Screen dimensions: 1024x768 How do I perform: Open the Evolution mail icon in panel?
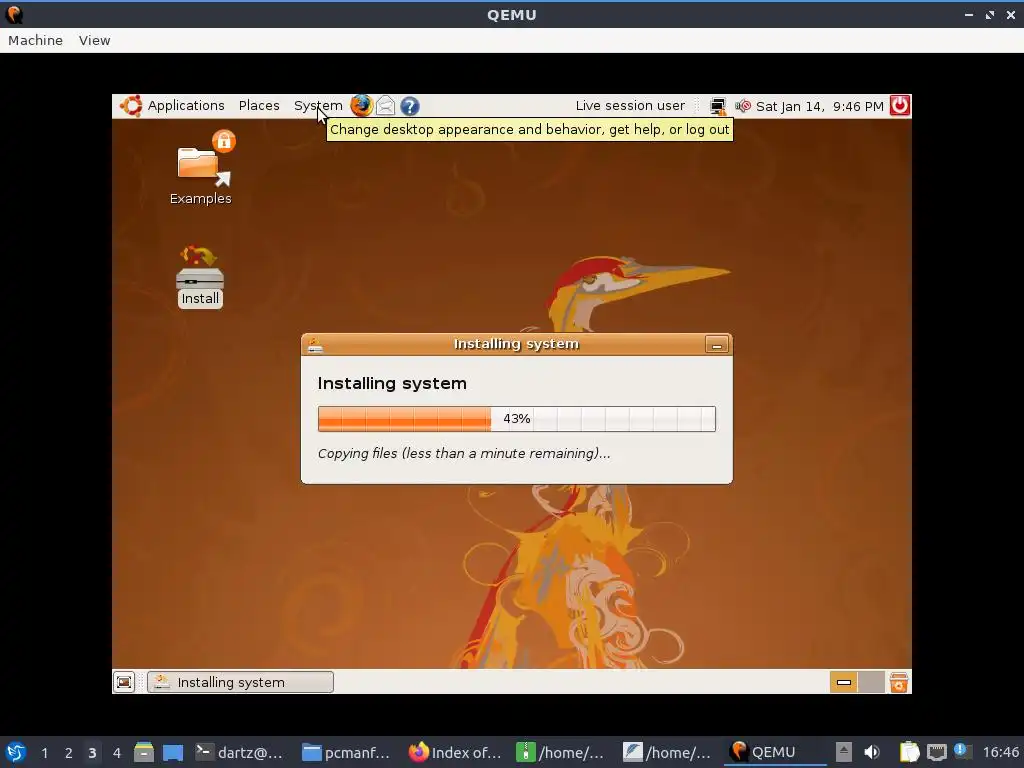point(385,106)
